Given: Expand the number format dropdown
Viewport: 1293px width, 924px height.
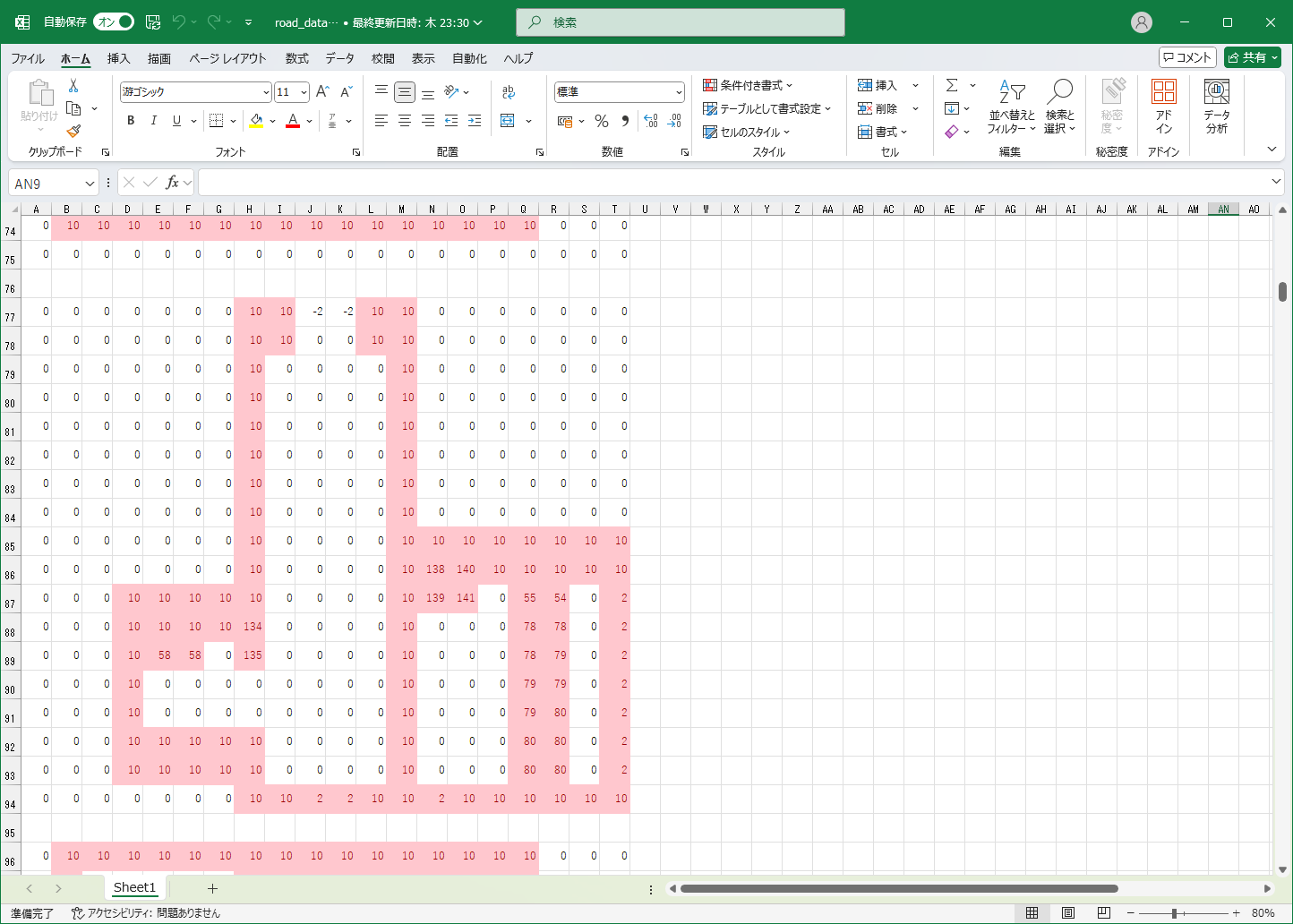Looking at the screenshot, I should click(x=679, y=92).
